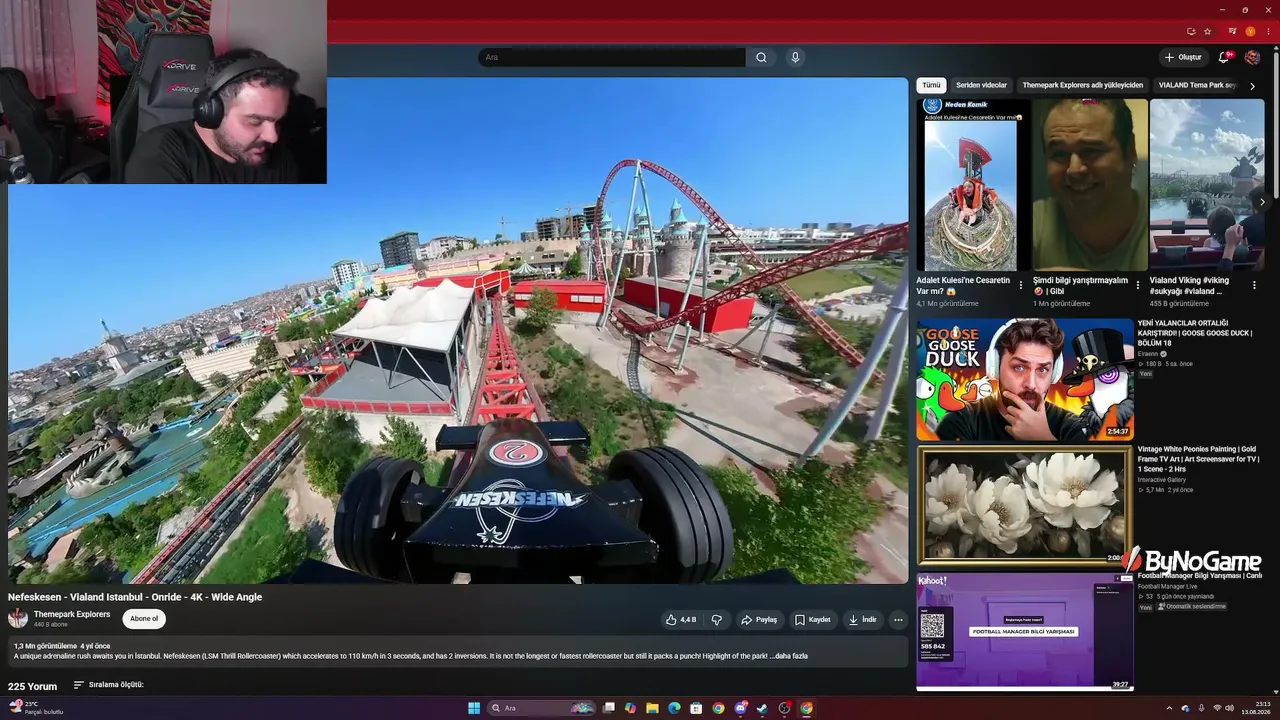Click the Nefeskesen video player
Viewport: 1280px width, 720px height.
(458, 331)
